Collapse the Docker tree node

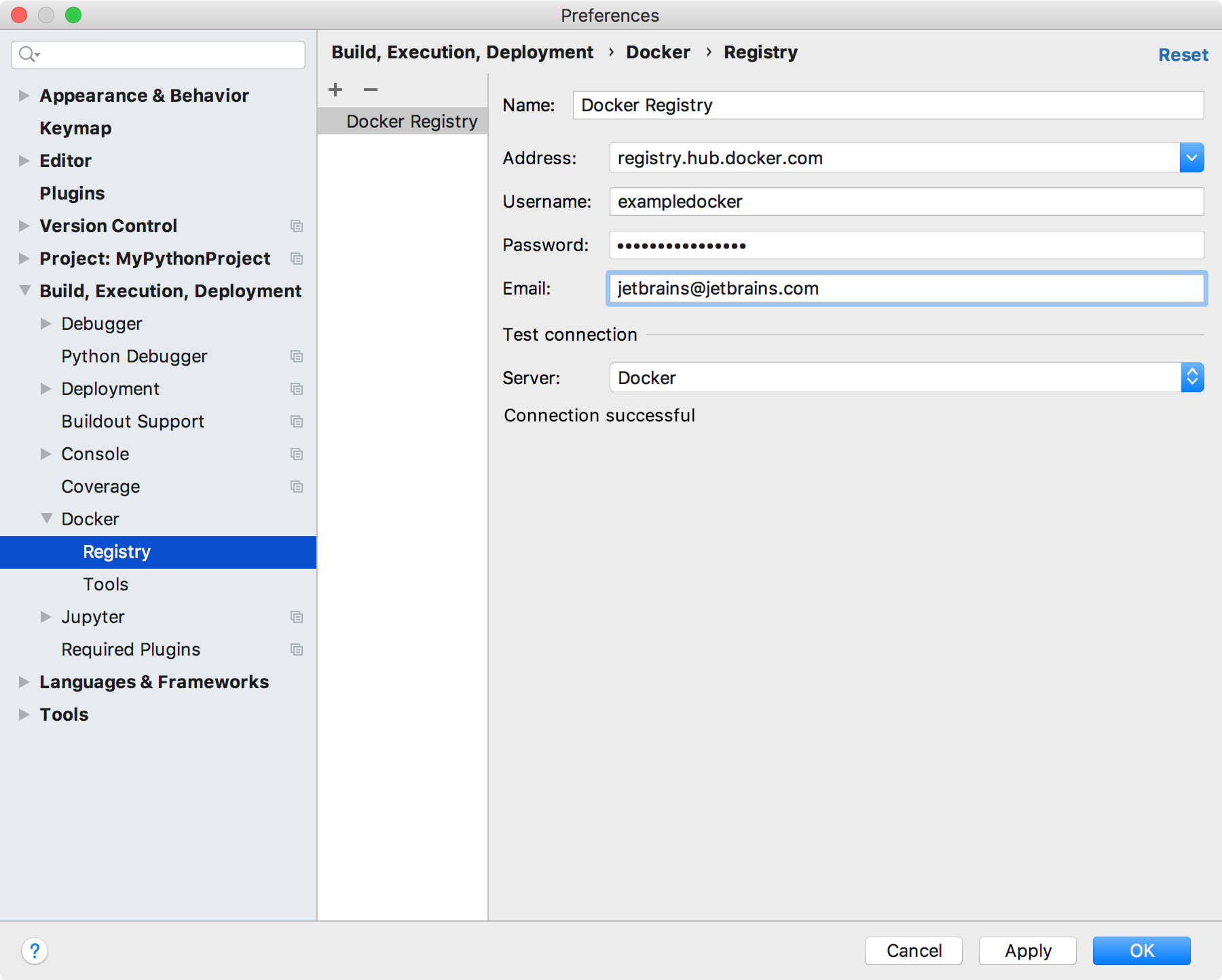click(46, 519)
